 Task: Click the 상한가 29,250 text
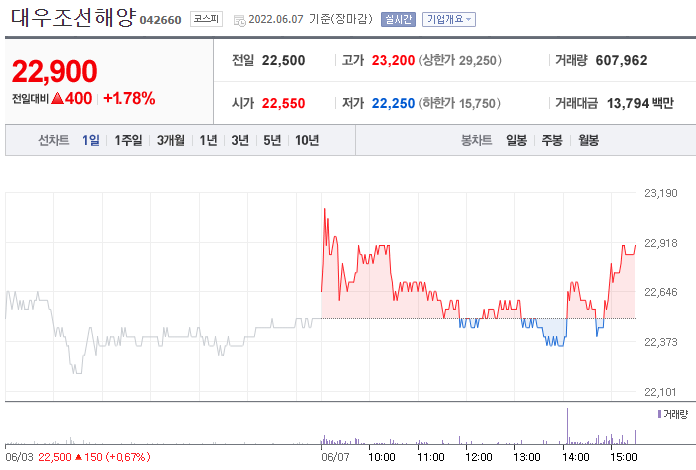460,60
